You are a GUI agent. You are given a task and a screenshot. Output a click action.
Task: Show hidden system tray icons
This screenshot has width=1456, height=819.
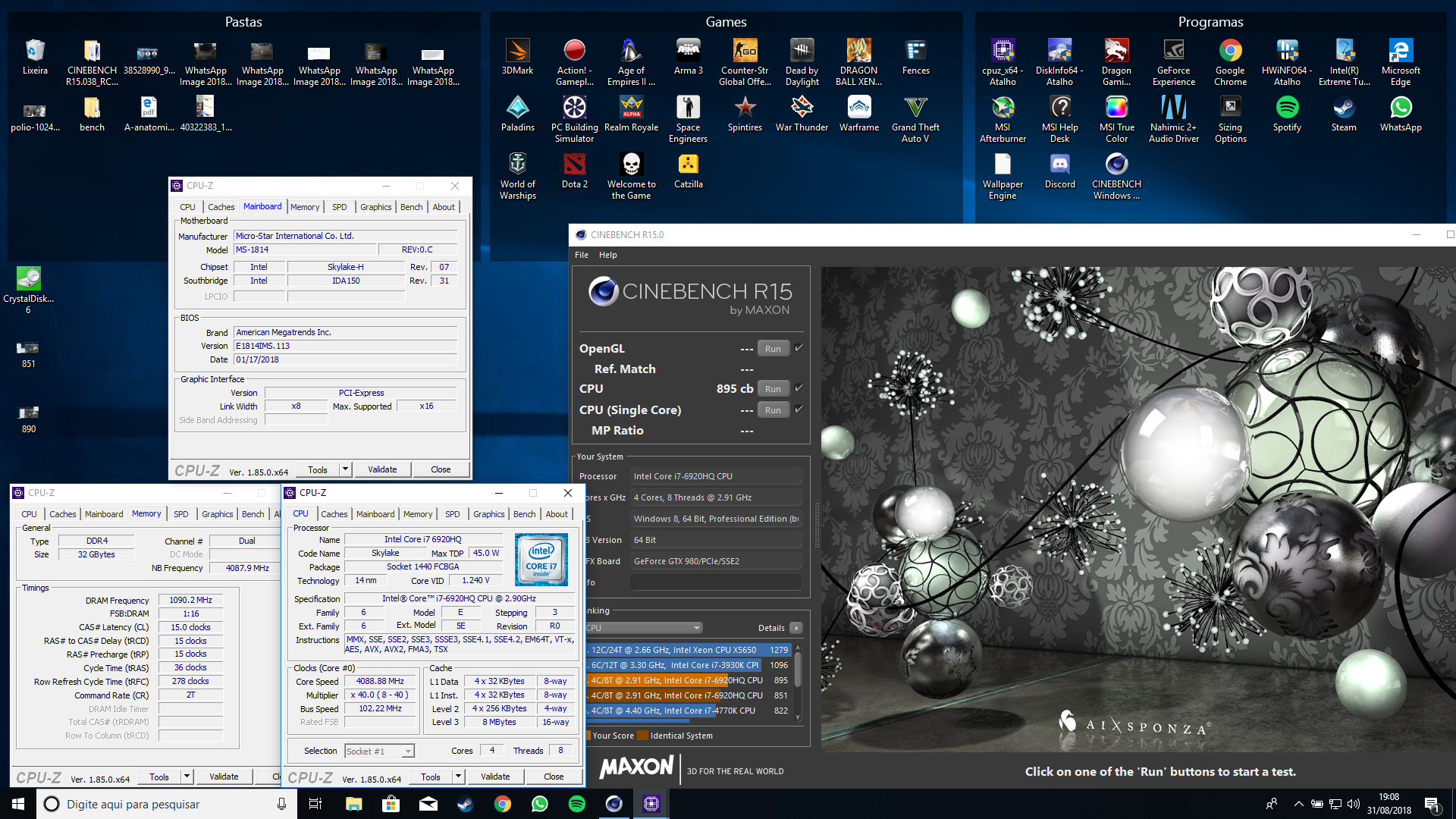point(1298,804)
